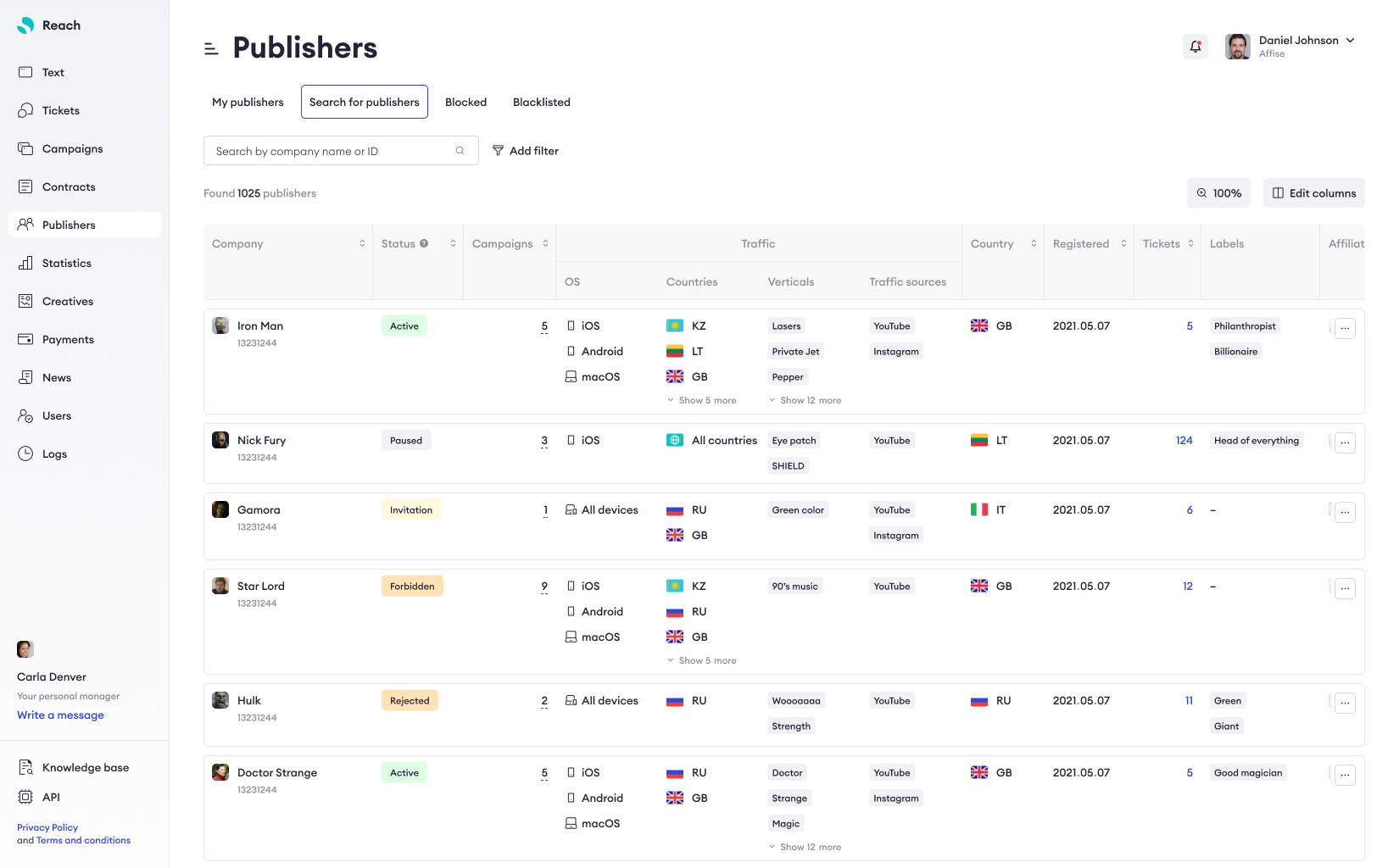Switch to the Blocked tab

coord(465,102)
